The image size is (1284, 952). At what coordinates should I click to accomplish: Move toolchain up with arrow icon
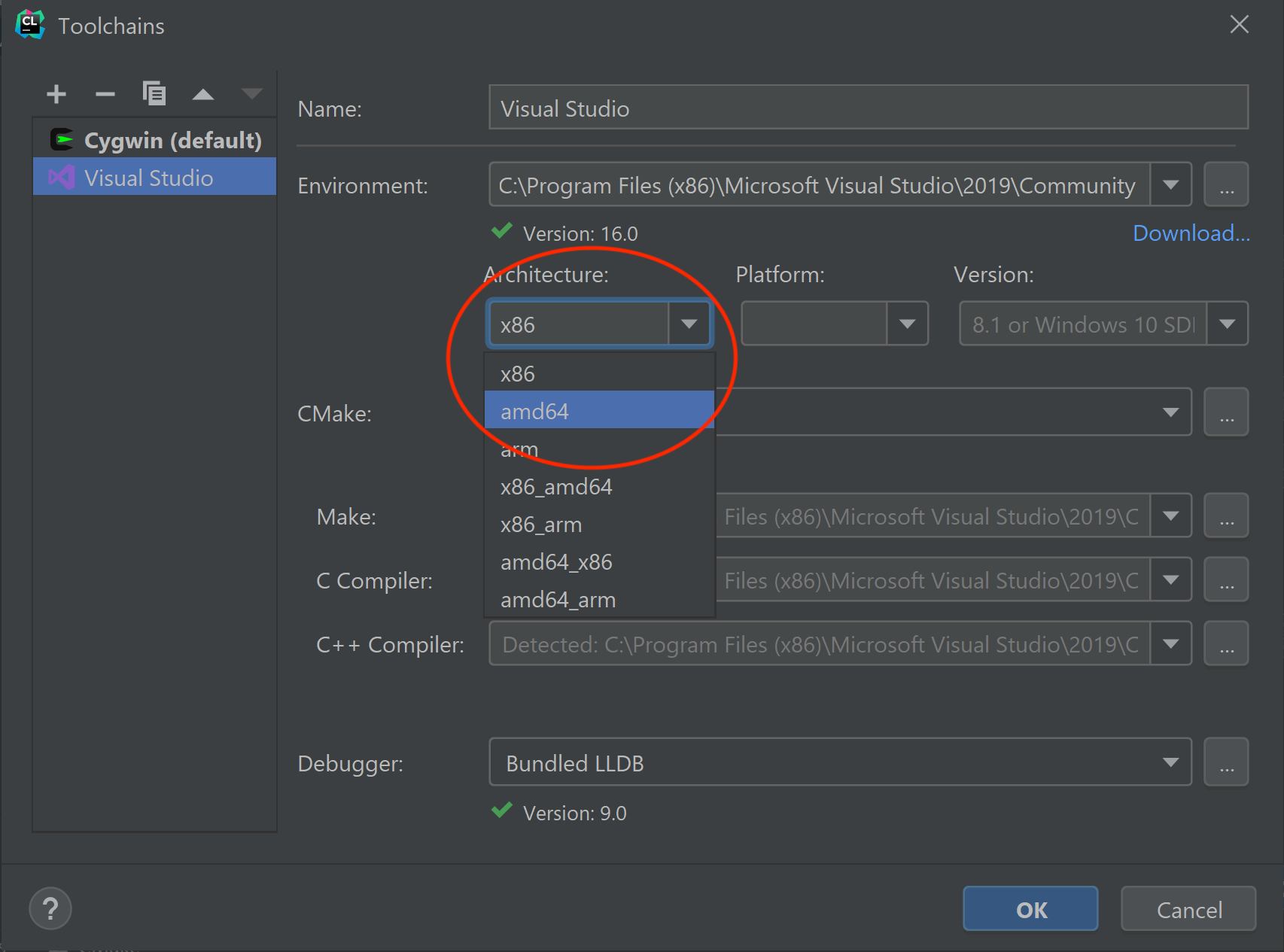[203, 94]
